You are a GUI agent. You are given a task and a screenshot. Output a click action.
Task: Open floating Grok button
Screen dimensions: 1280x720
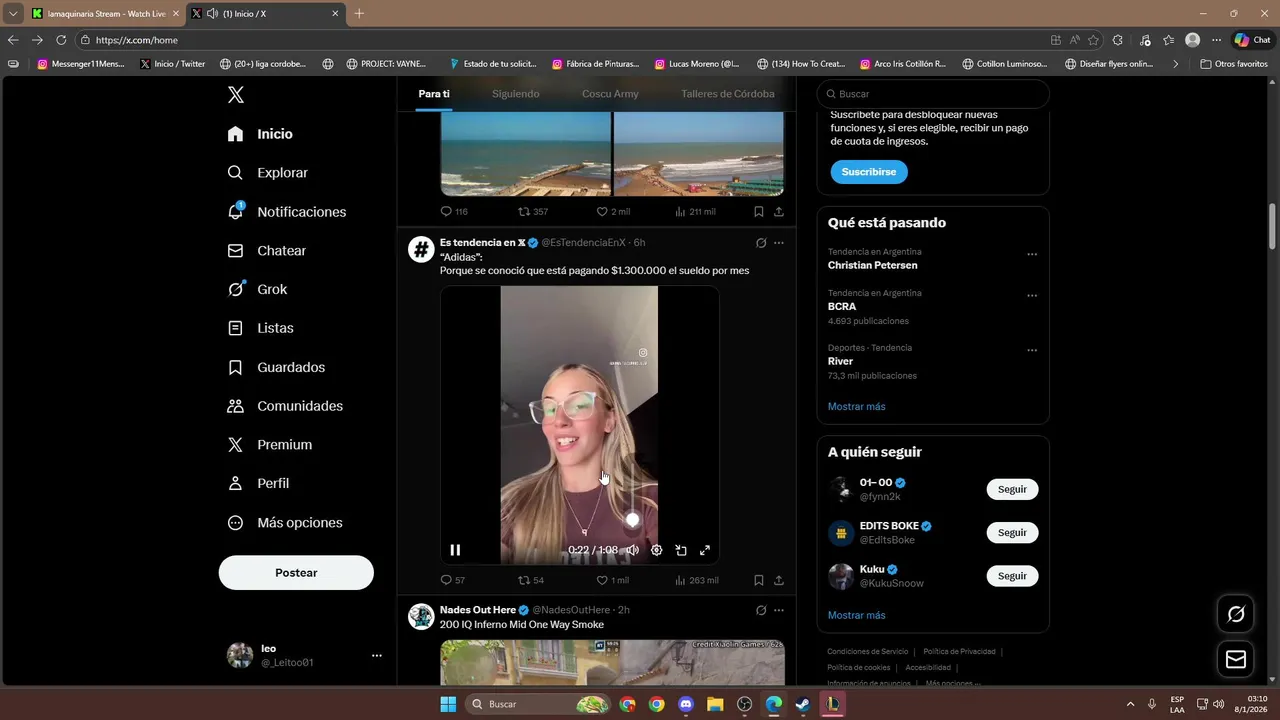(x=1236, y=614)
